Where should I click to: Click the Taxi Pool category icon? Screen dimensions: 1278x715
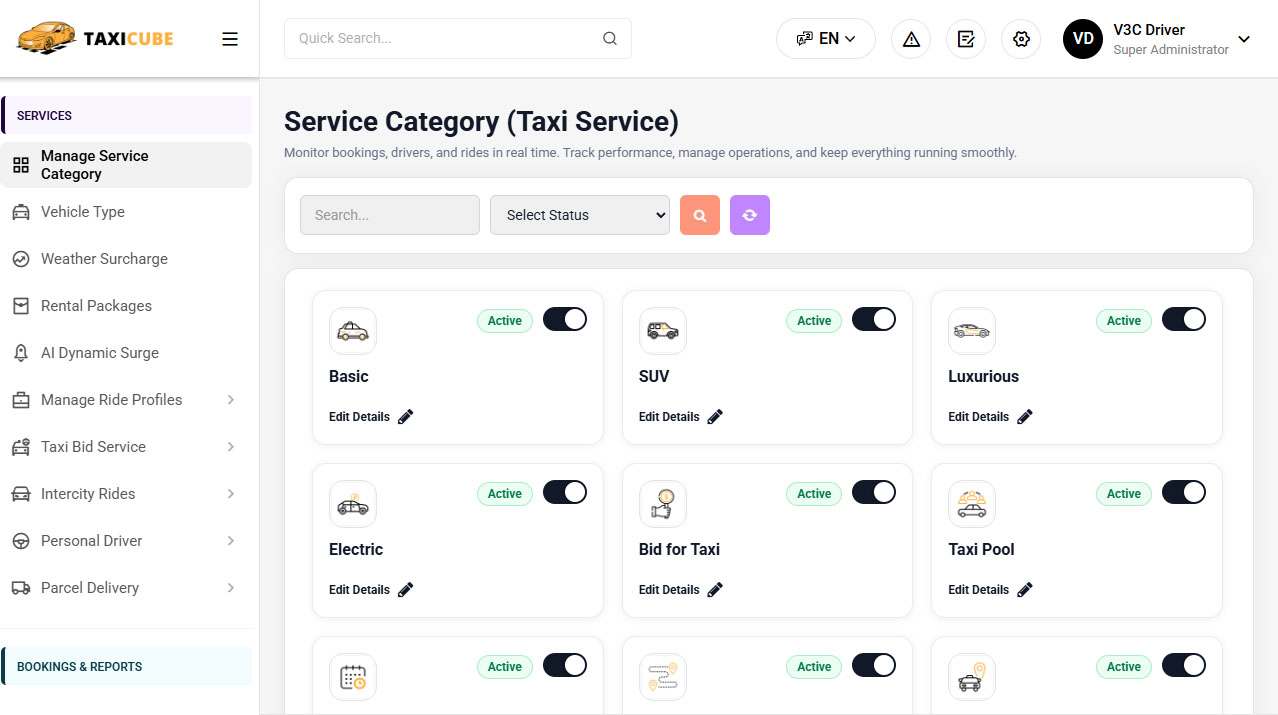pos(972,504)
